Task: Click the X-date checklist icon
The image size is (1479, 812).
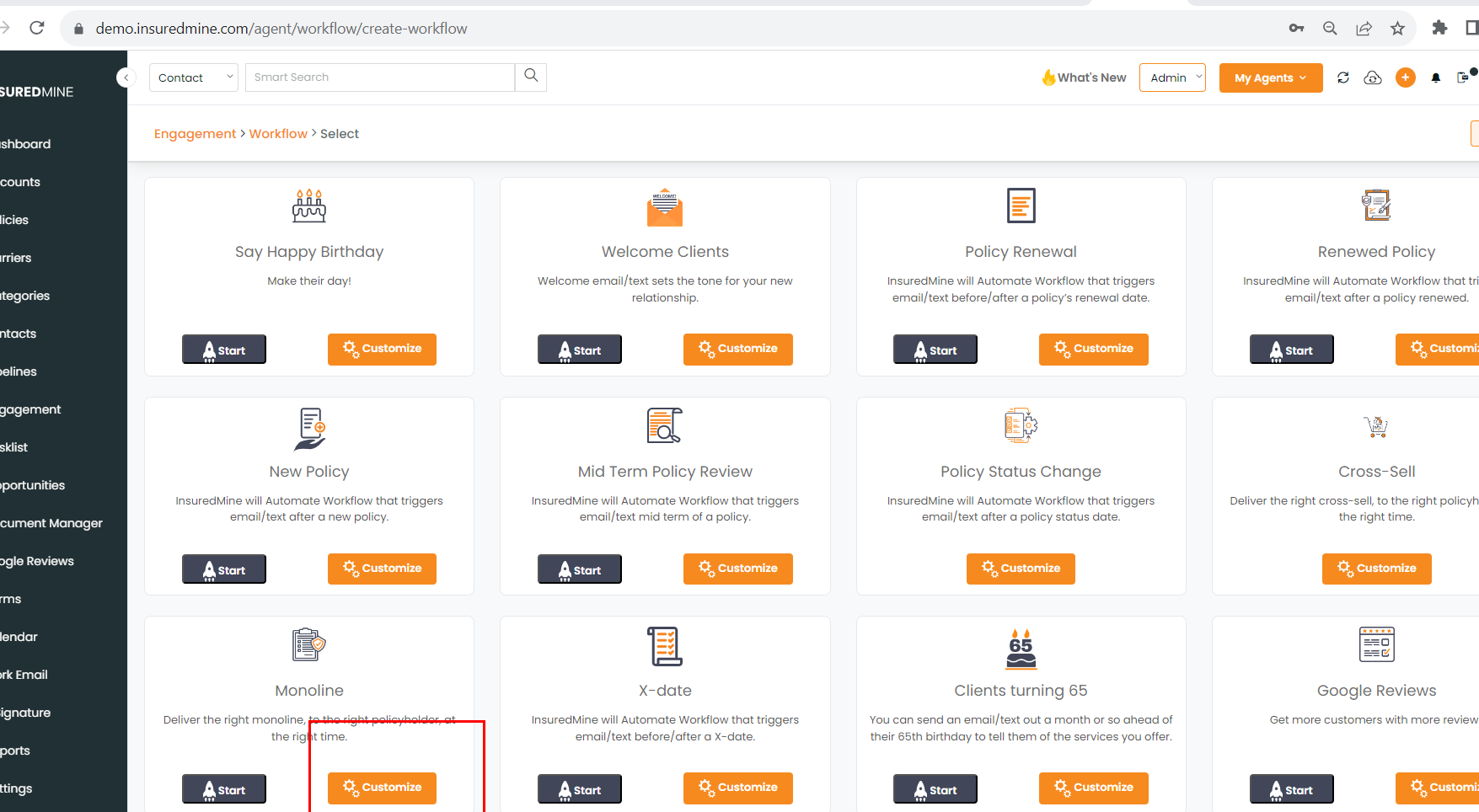Action: (x=665, y=646)
